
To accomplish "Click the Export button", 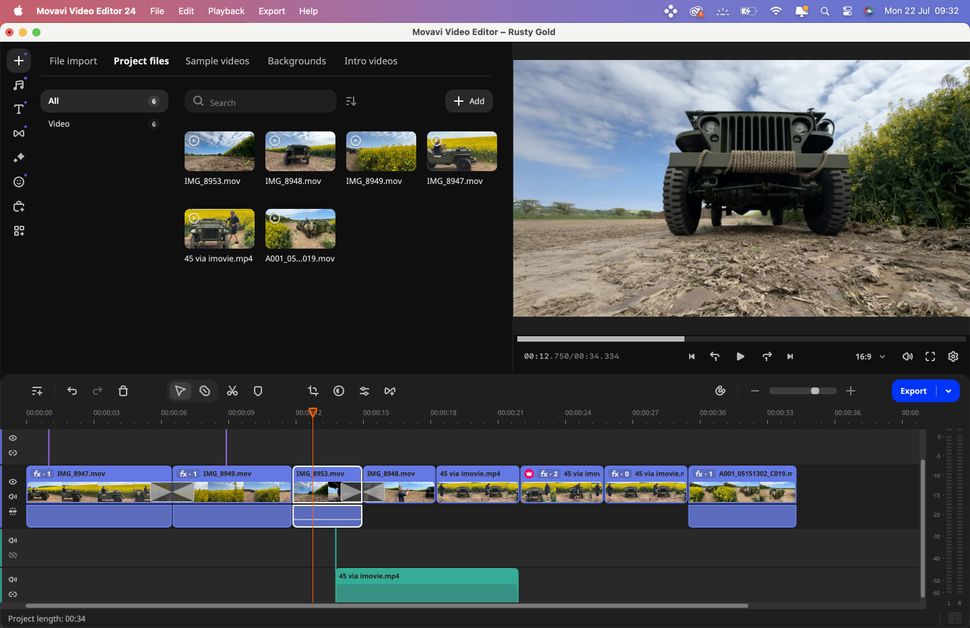I will [912, 390].
